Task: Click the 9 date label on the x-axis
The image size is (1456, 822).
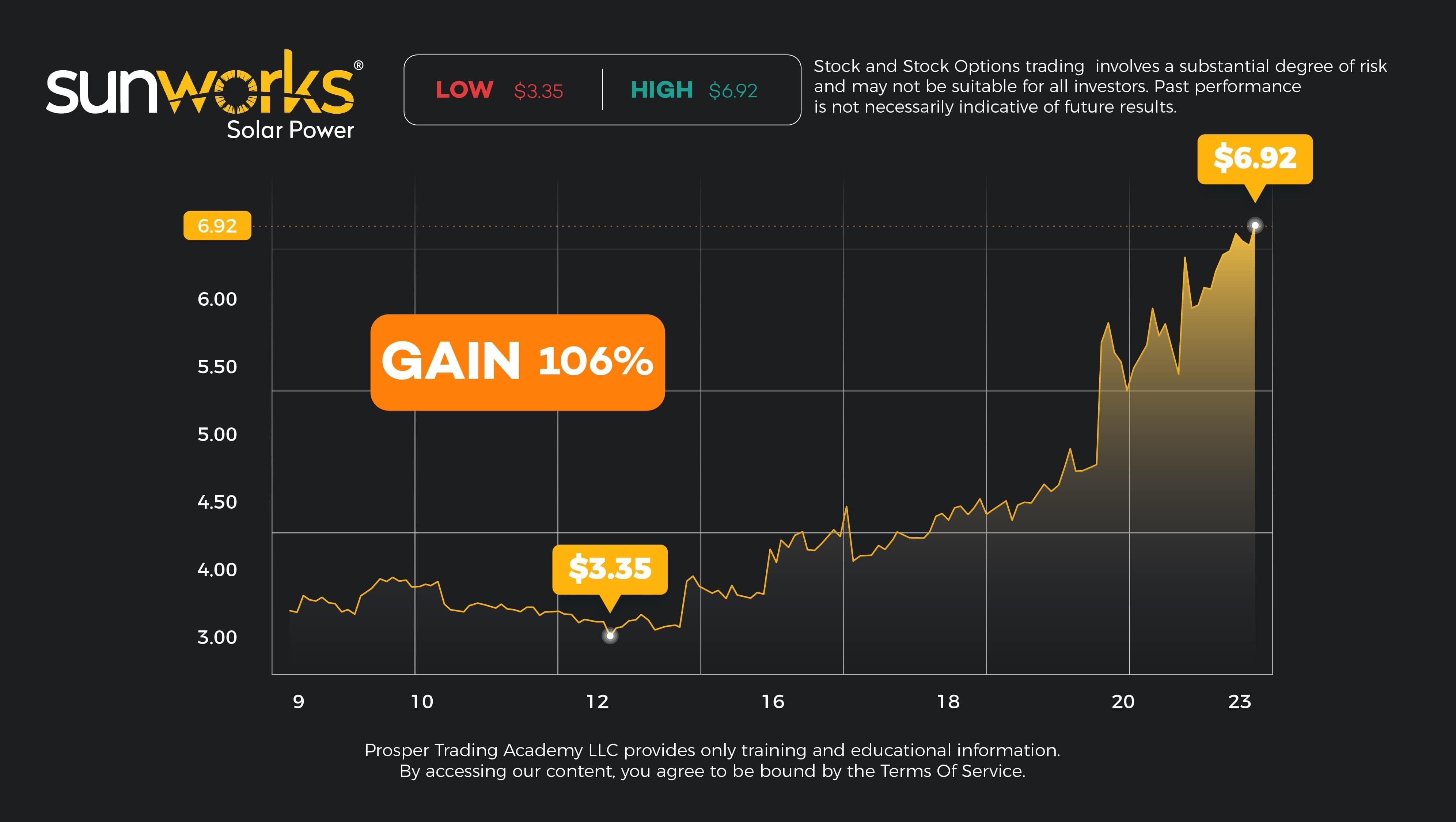Action: [299, 702]
